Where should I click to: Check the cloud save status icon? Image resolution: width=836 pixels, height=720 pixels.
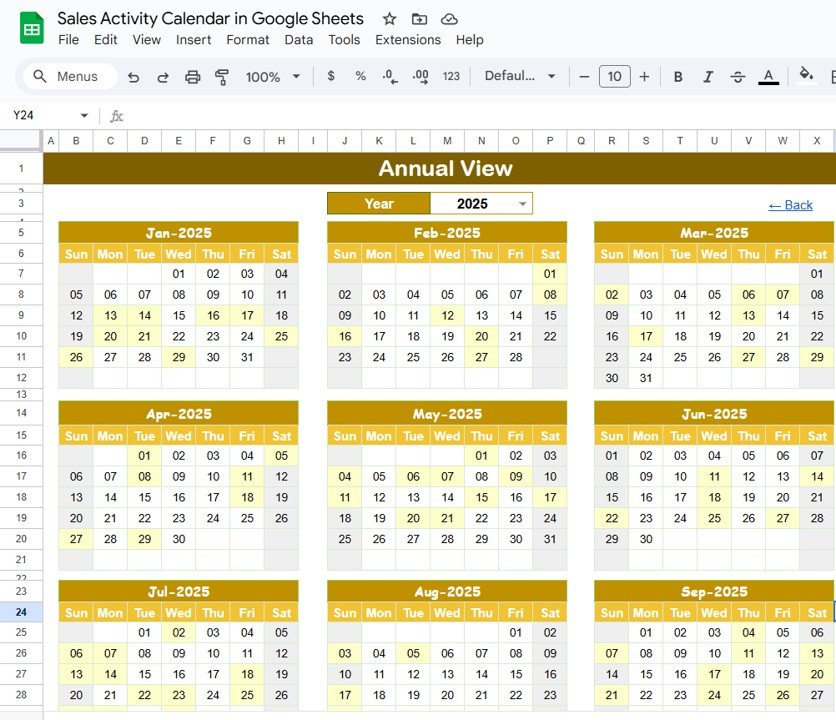tap(449, 19)
